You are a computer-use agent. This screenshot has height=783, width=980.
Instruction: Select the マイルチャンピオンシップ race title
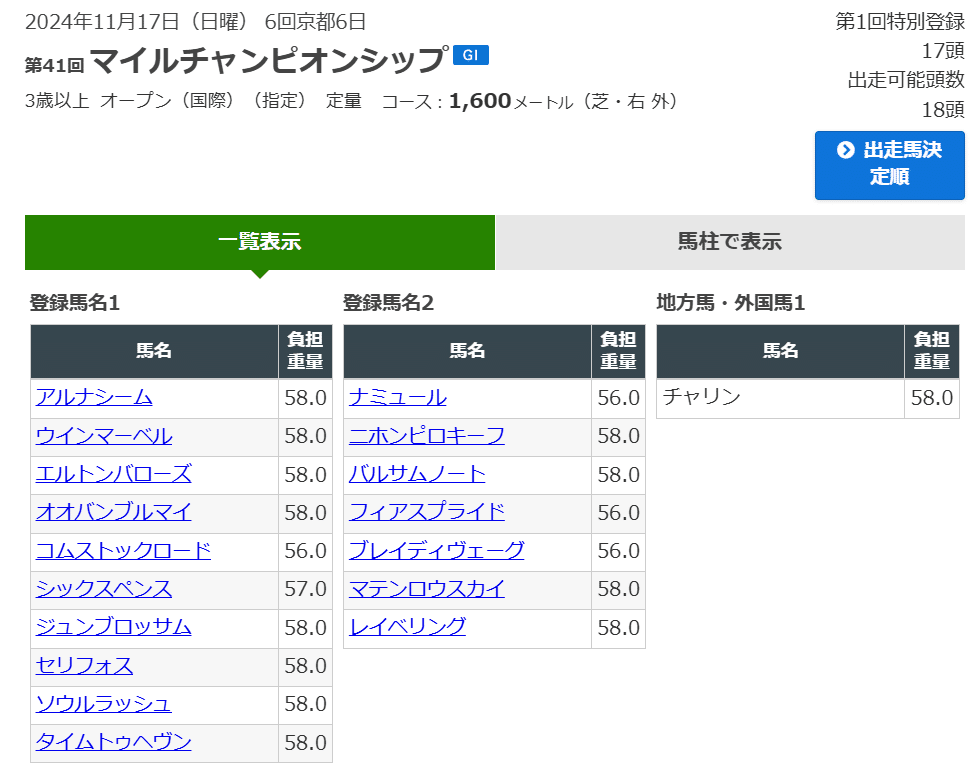coord(269,60)
